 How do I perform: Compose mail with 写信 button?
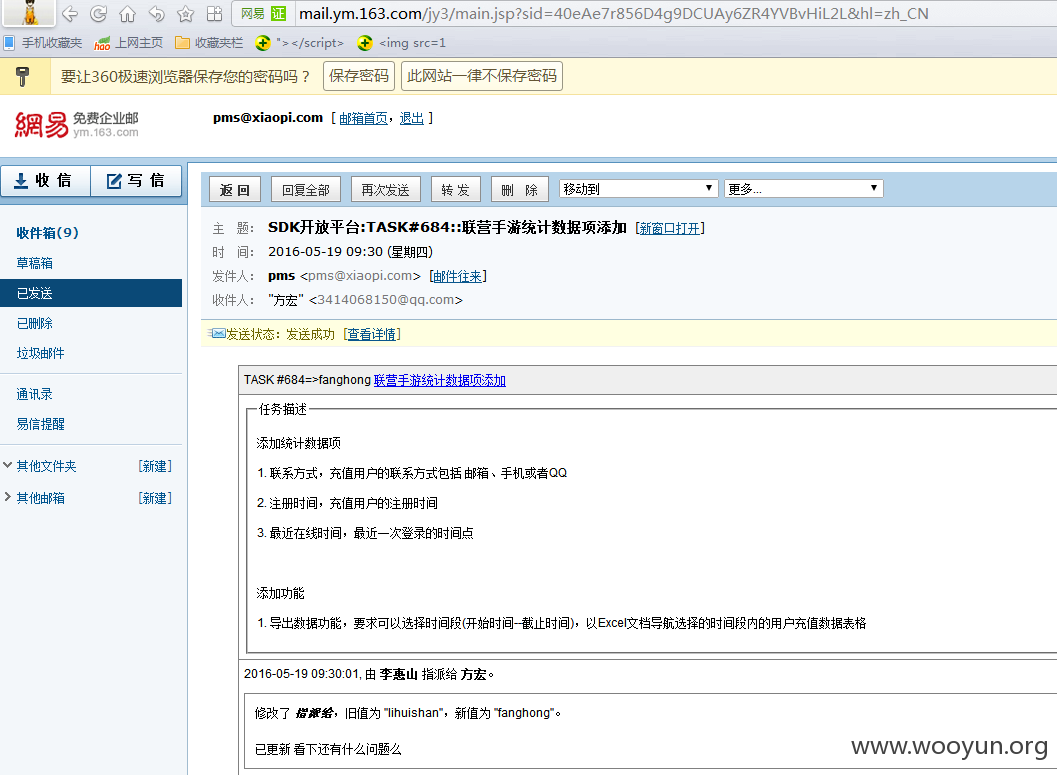tap(136, 181)
